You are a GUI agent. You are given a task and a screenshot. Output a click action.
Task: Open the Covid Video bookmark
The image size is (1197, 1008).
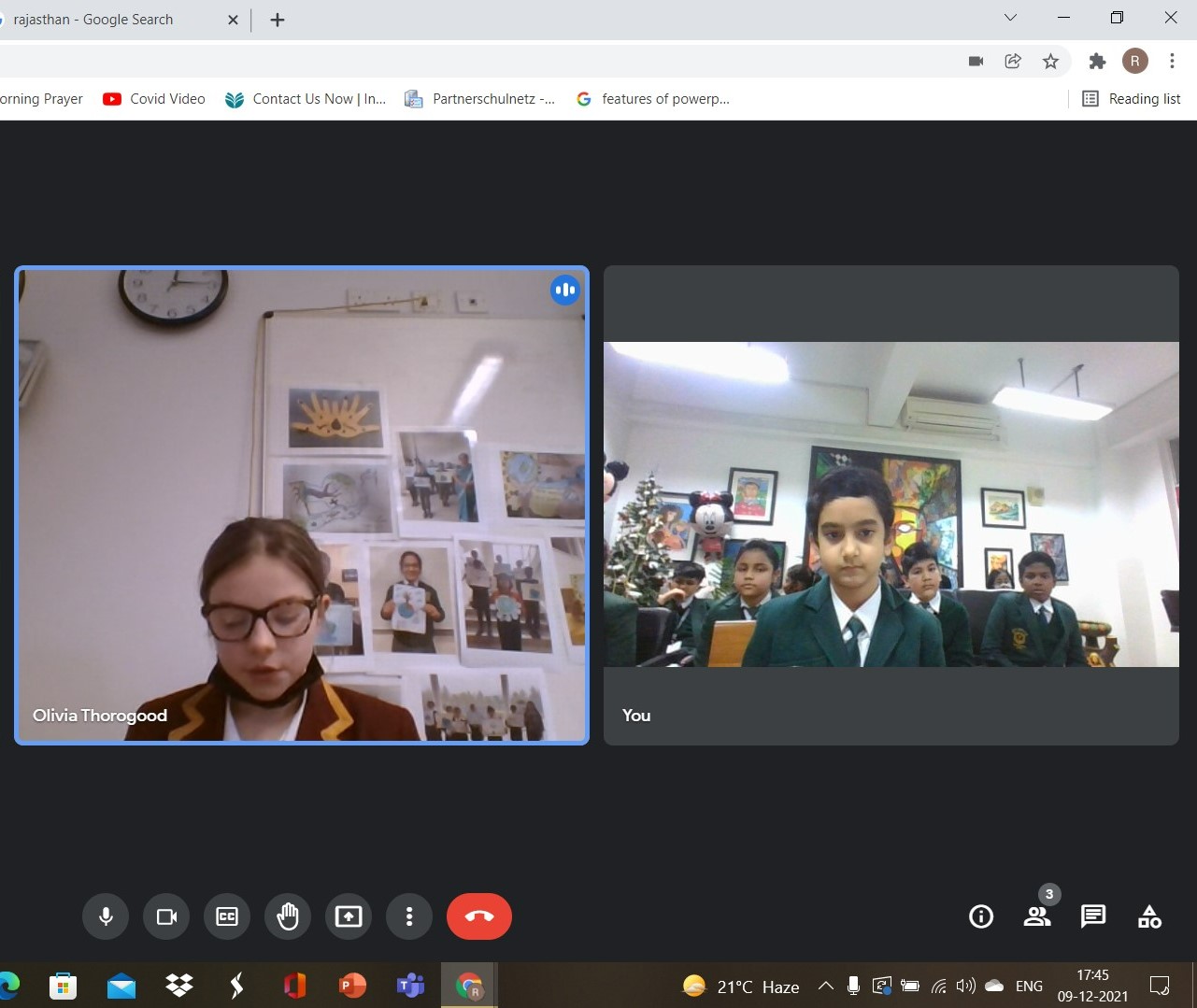154,99
